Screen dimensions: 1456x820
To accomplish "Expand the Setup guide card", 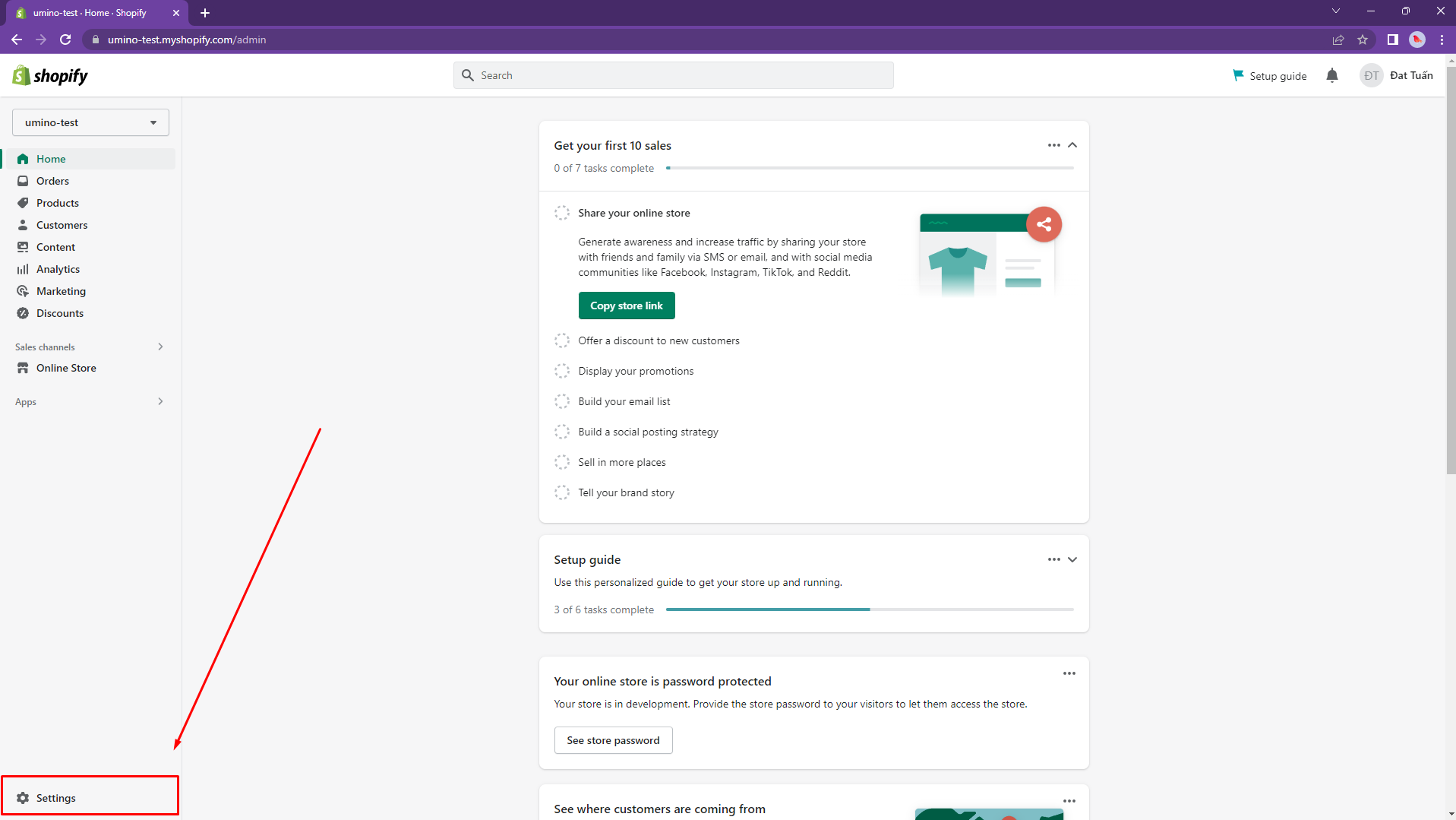I will 1072,559.
